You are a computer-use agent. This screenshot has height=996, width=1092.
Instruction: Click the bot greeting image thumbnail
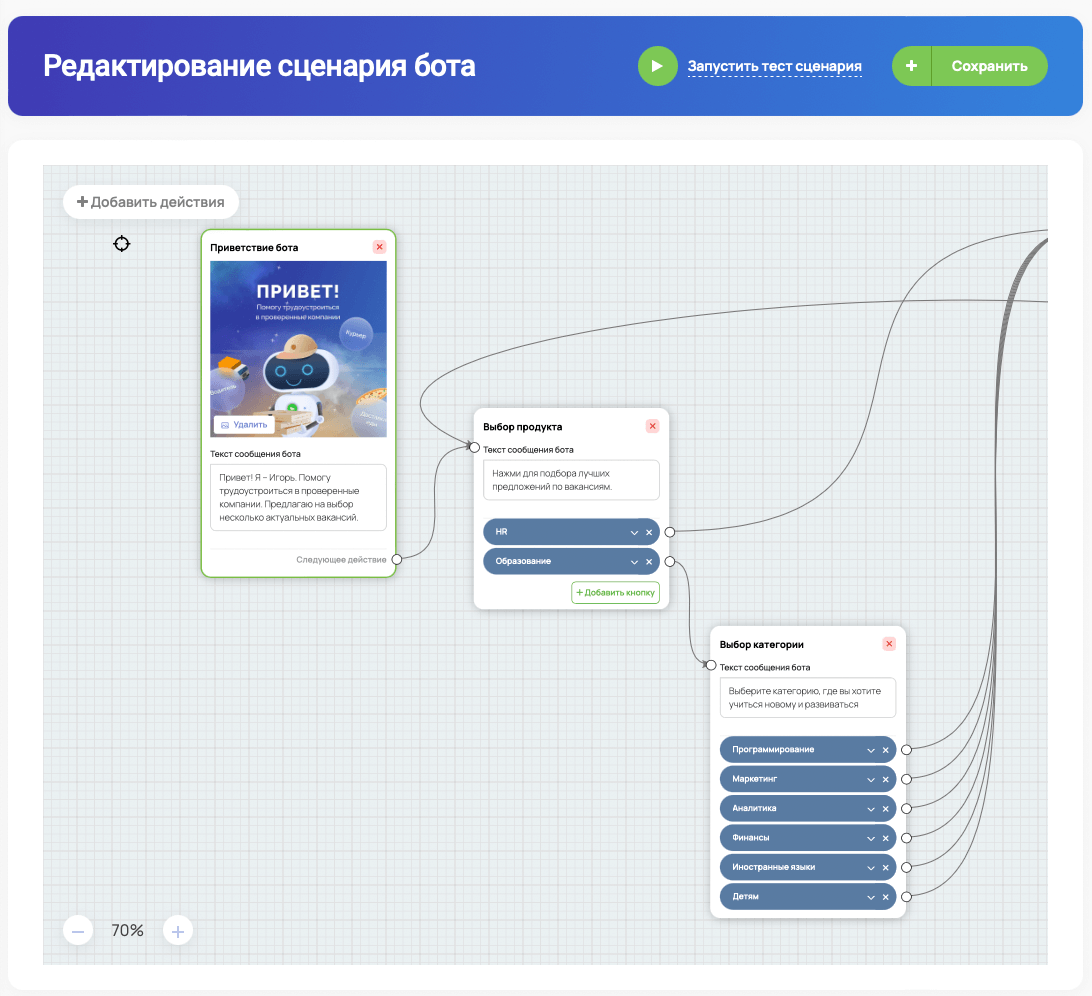298,349
